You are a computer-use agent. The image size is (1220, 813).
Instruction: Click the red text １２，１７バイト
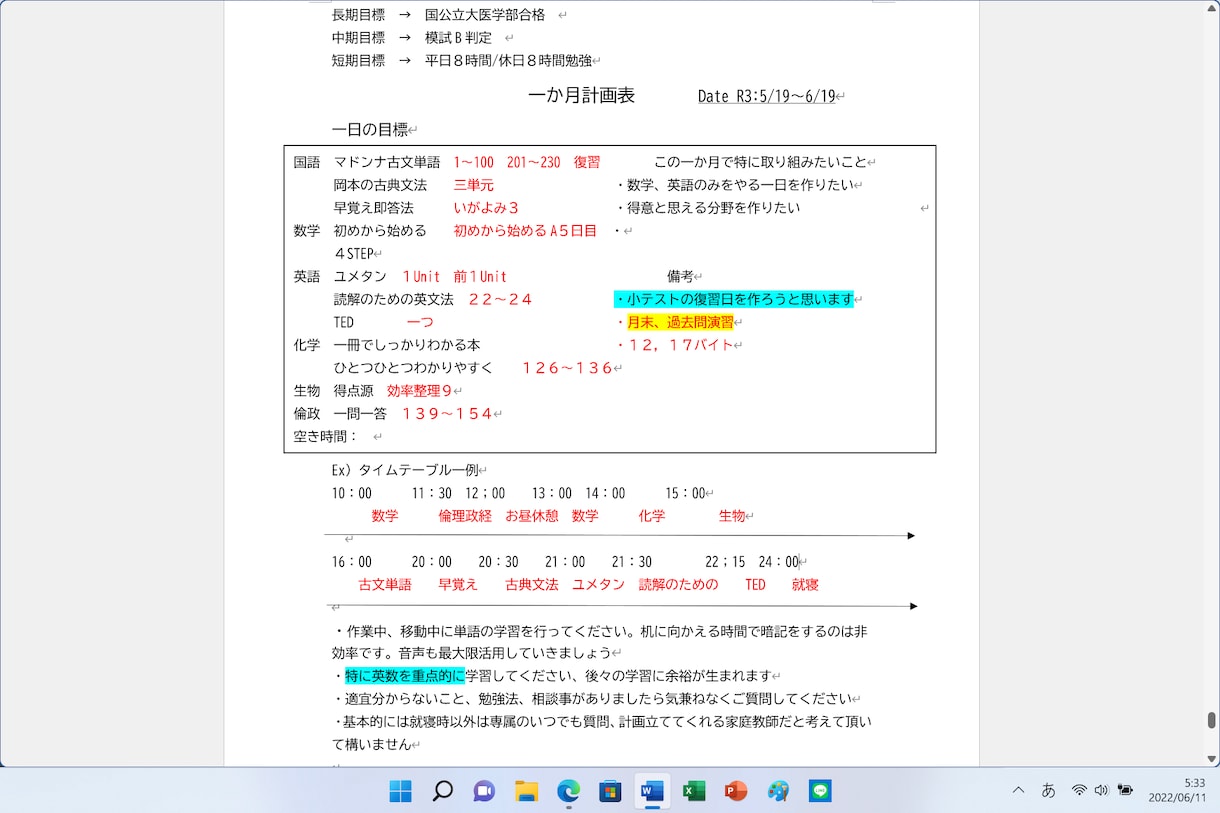(x=680, y=345)
